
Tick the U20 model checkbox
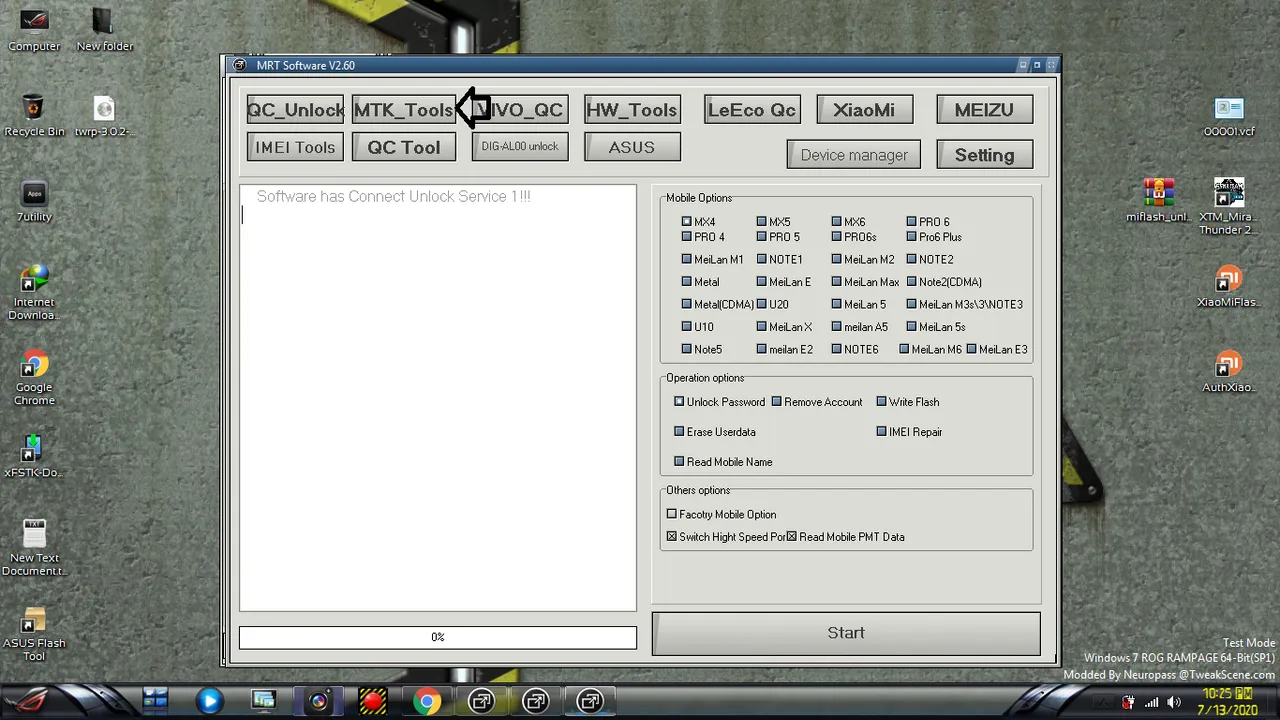[x=762, y=304]
